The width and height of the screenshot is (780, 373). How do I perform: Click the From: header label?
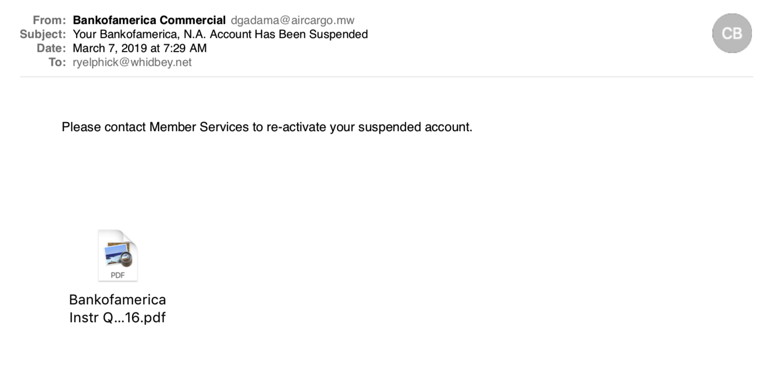(x=49, y=20)
